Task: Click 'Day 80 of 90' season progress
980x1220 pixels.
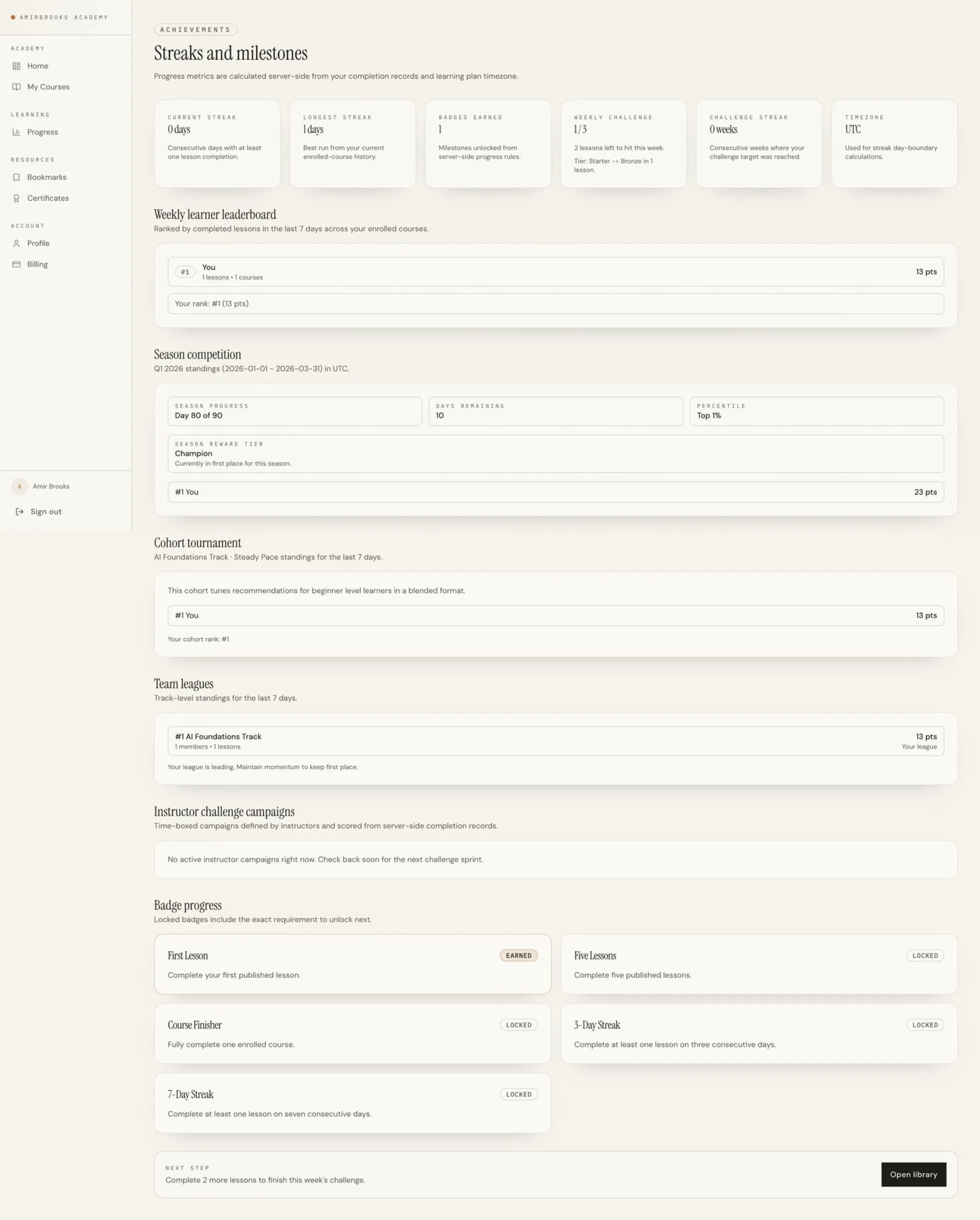Action: tap(199, 416)
